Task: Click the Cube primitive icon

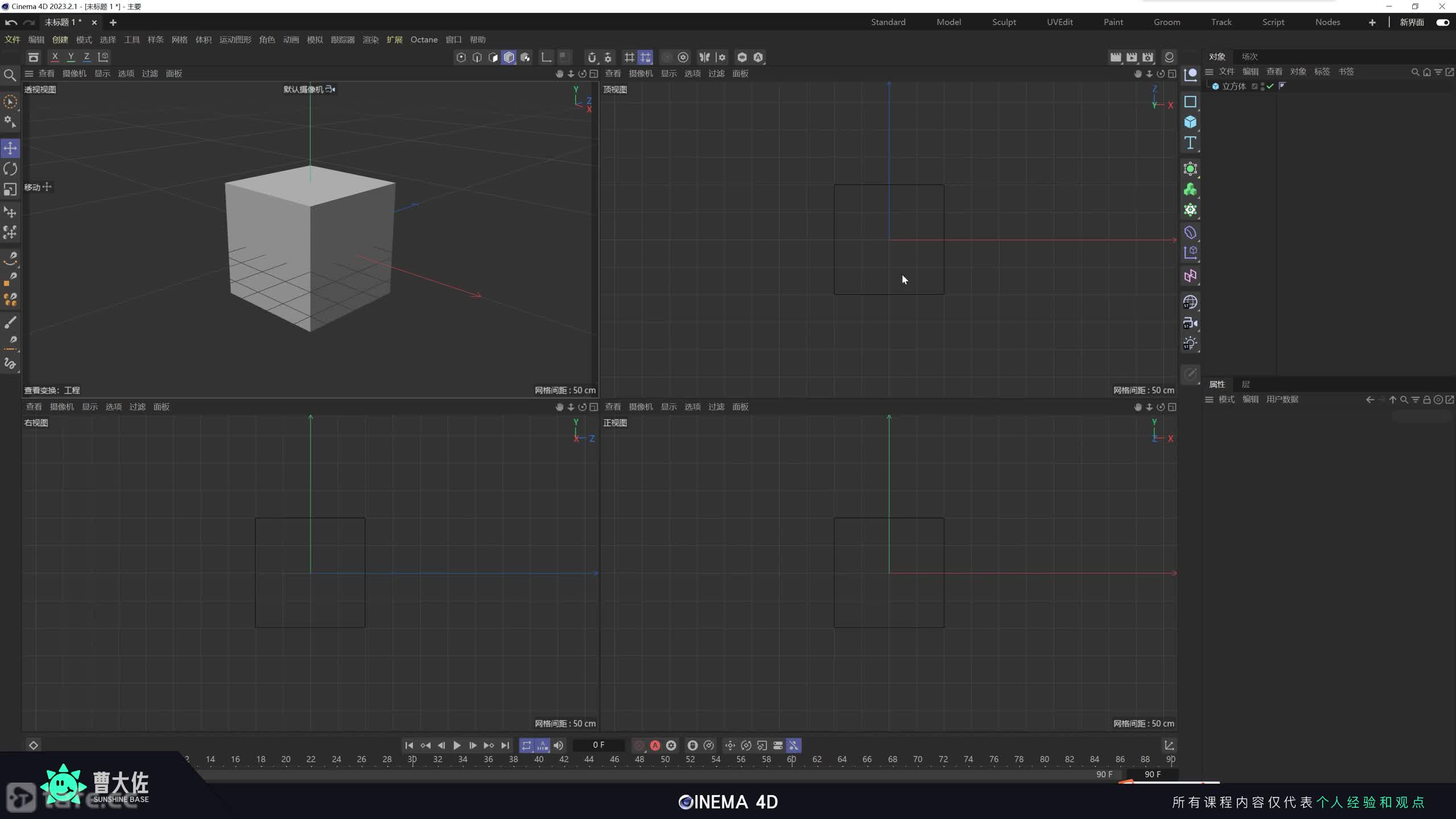Action: click(x=1190, y=122)
